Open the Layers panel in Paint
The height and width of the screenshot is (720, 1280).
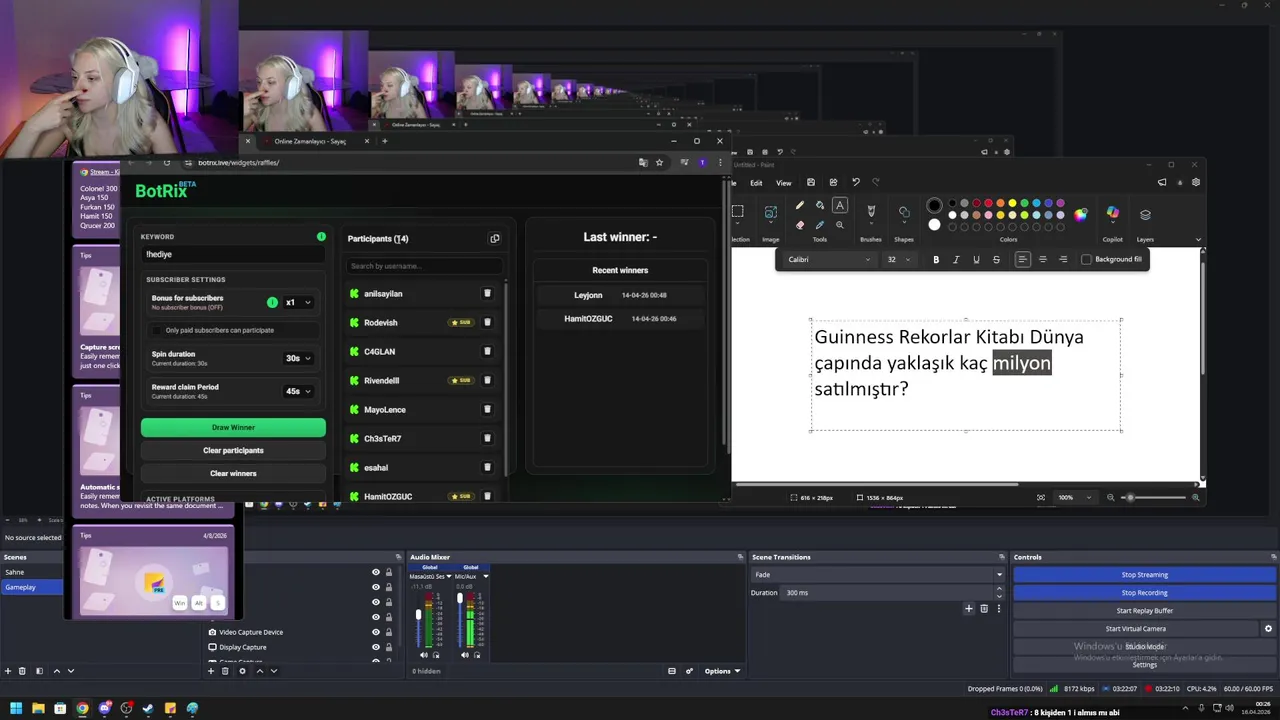click(x=1145, y=214)
